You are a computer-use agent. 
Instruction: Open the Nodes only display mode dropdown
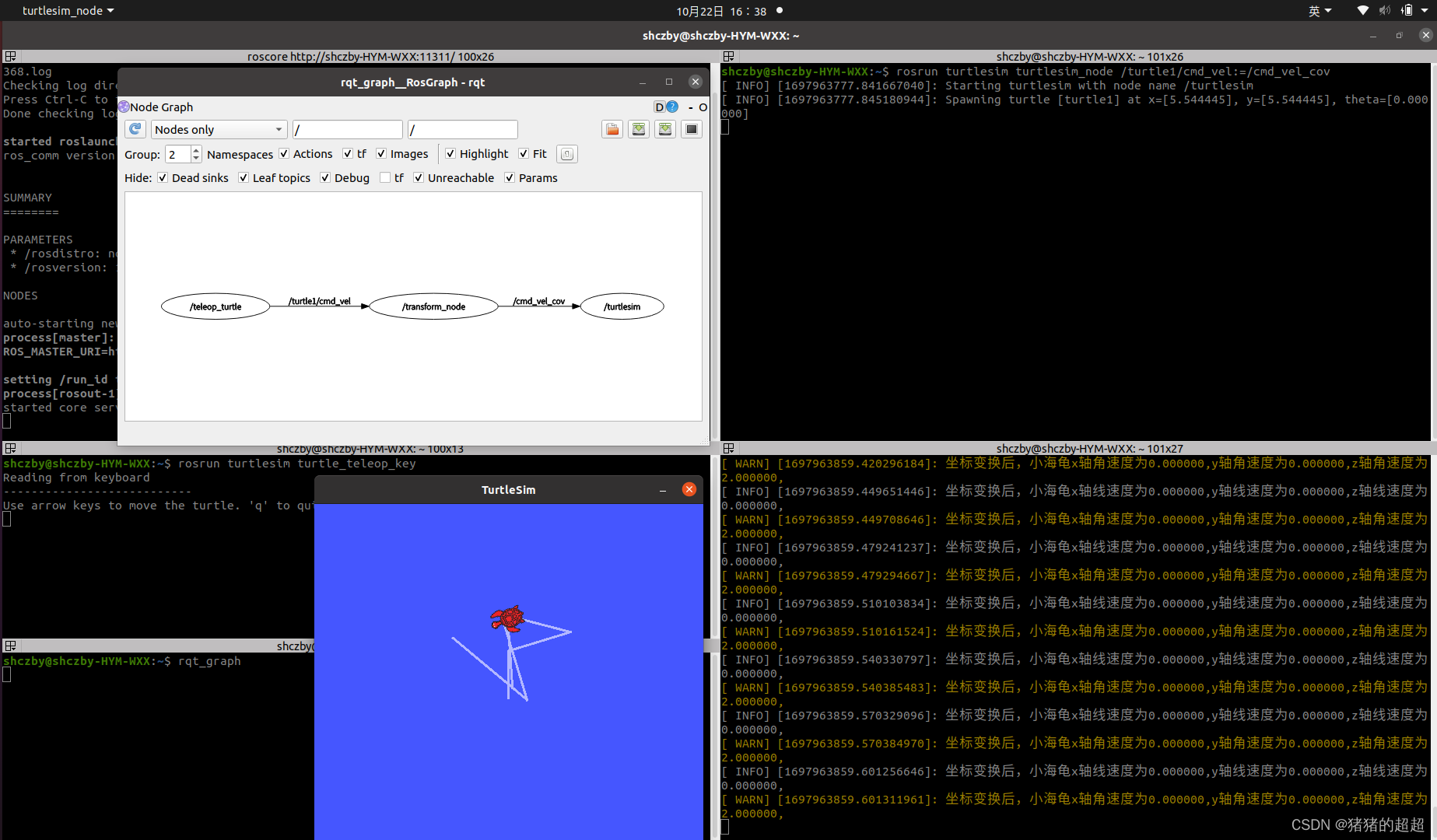(x=219, y=129)
